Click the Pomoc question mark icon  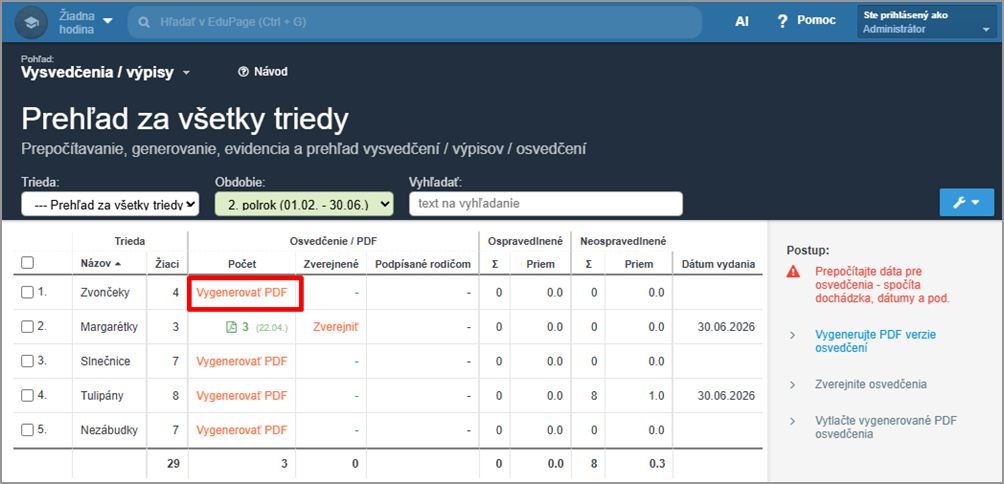click(782, 21)
